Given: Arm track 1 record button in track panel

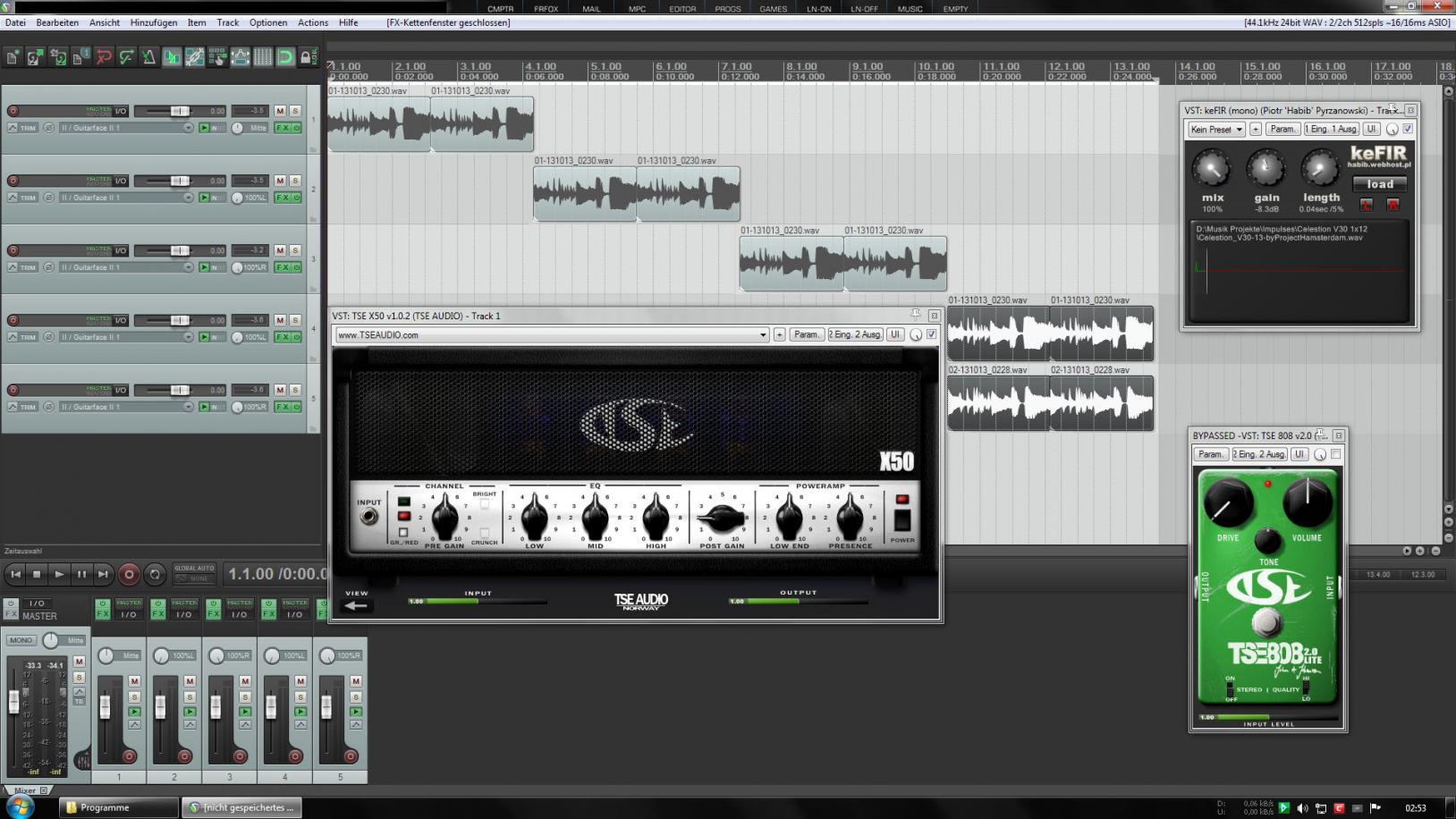Looking at the screenshot, I should tap(13, 111).
